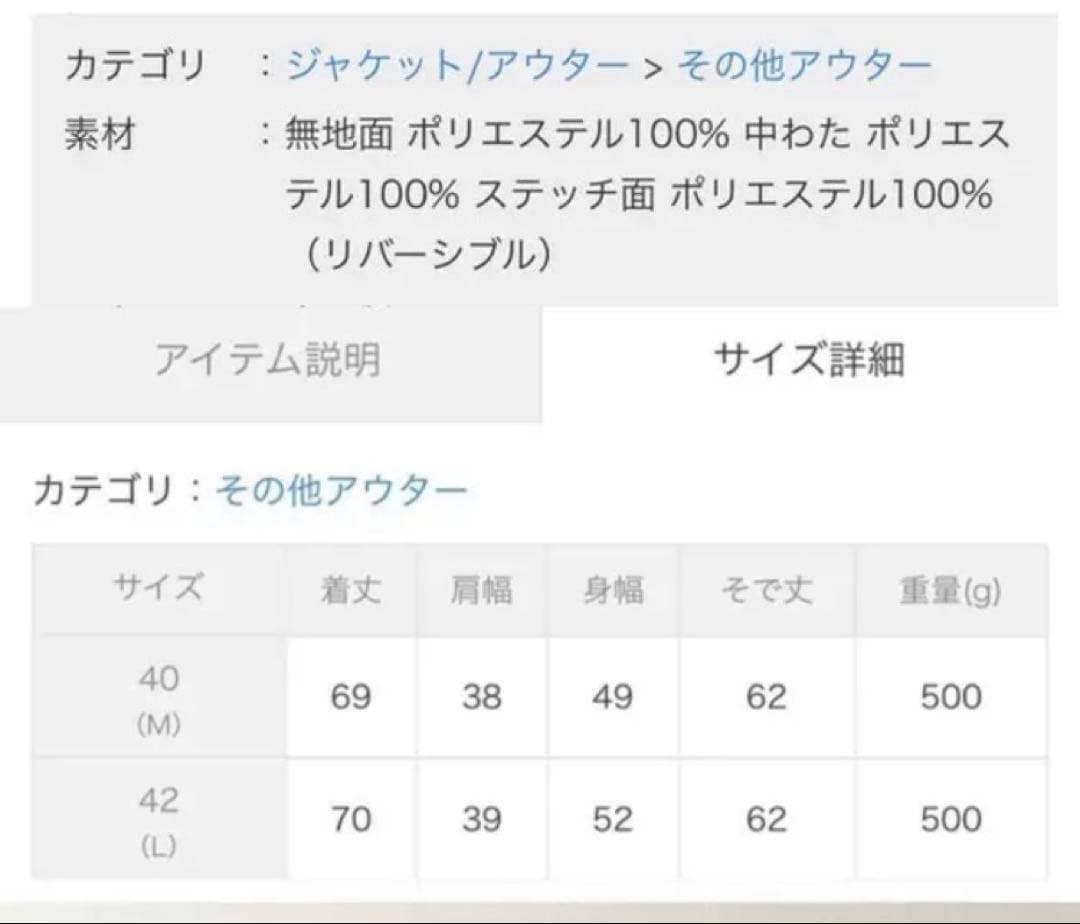This screenshot has height=924, width=1080.
Task: Select the サイズ詳細 tab
Action: pyautogui.click(x=808, y=360)
